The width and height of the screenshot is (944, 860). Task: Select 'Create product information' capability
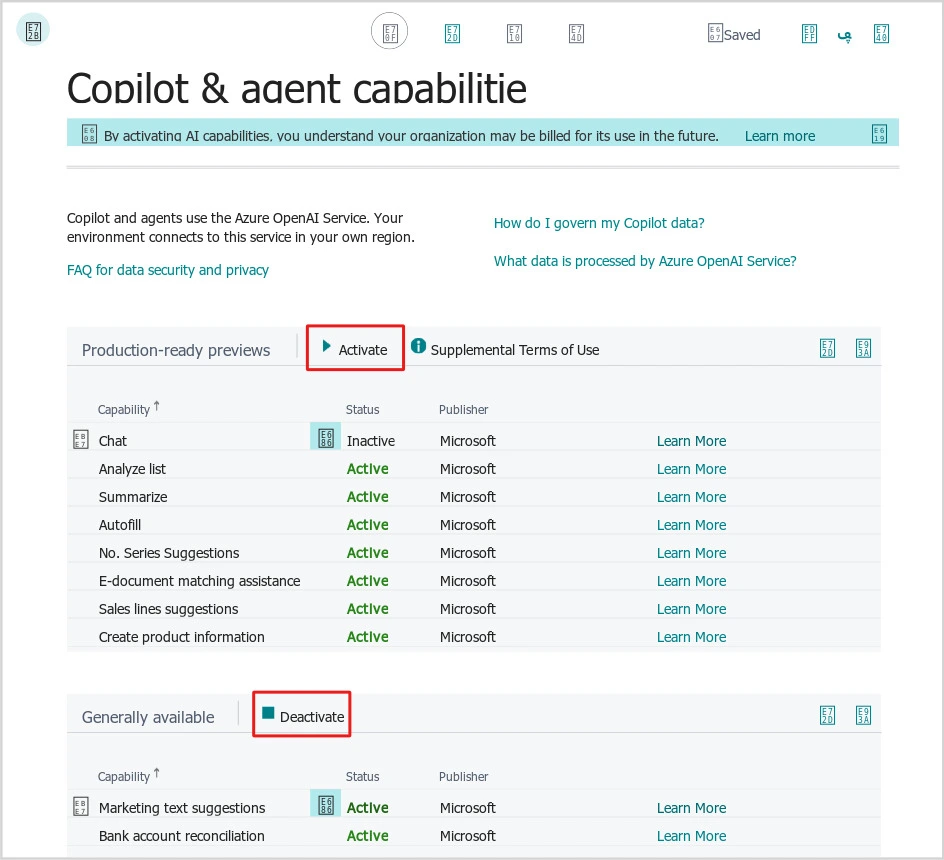pyautogui.click(x=181, y=637)
